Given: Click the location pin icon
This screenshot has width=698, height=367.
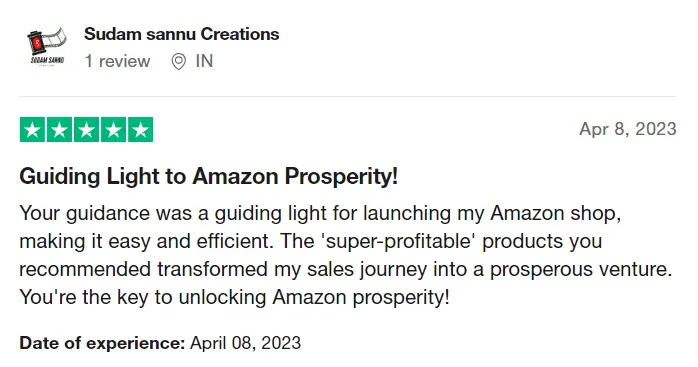Looking at the screenshot, I should 179,61.
